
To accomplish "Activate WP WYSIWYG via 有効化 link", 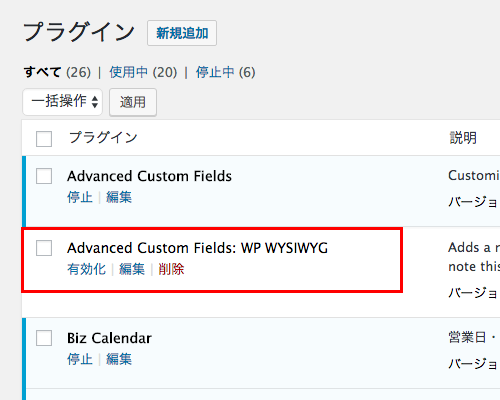I will point(86,269).
